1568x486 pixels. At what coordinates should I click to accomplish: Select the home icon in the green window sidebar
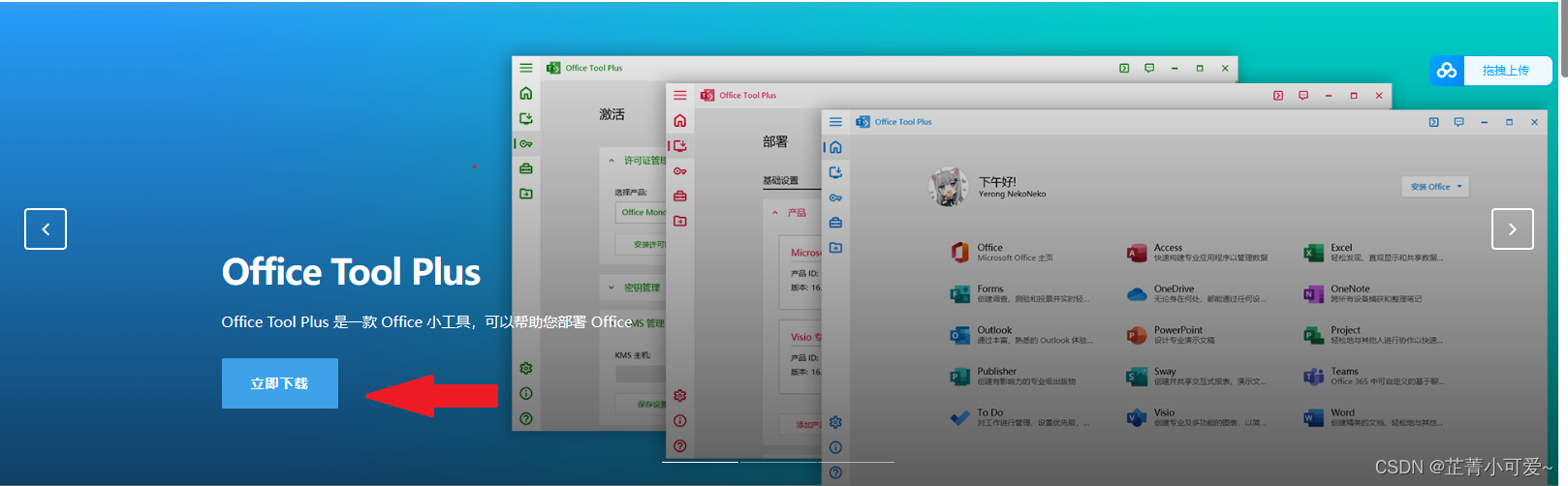[x=526, y=93]
